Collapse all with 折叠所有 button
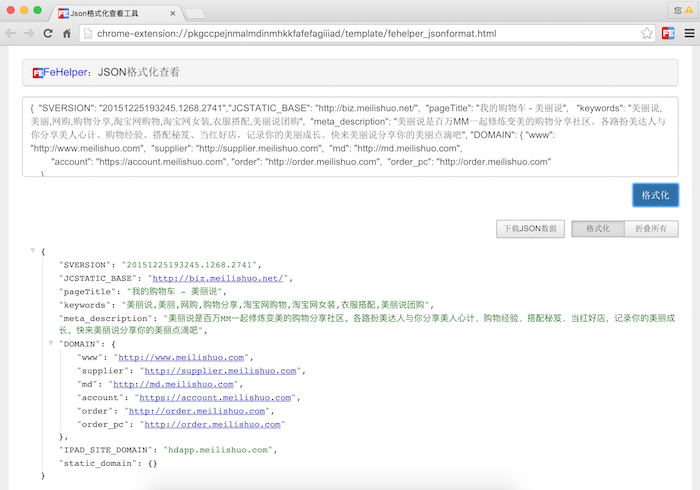700x490 pixels. click(651, 229)
